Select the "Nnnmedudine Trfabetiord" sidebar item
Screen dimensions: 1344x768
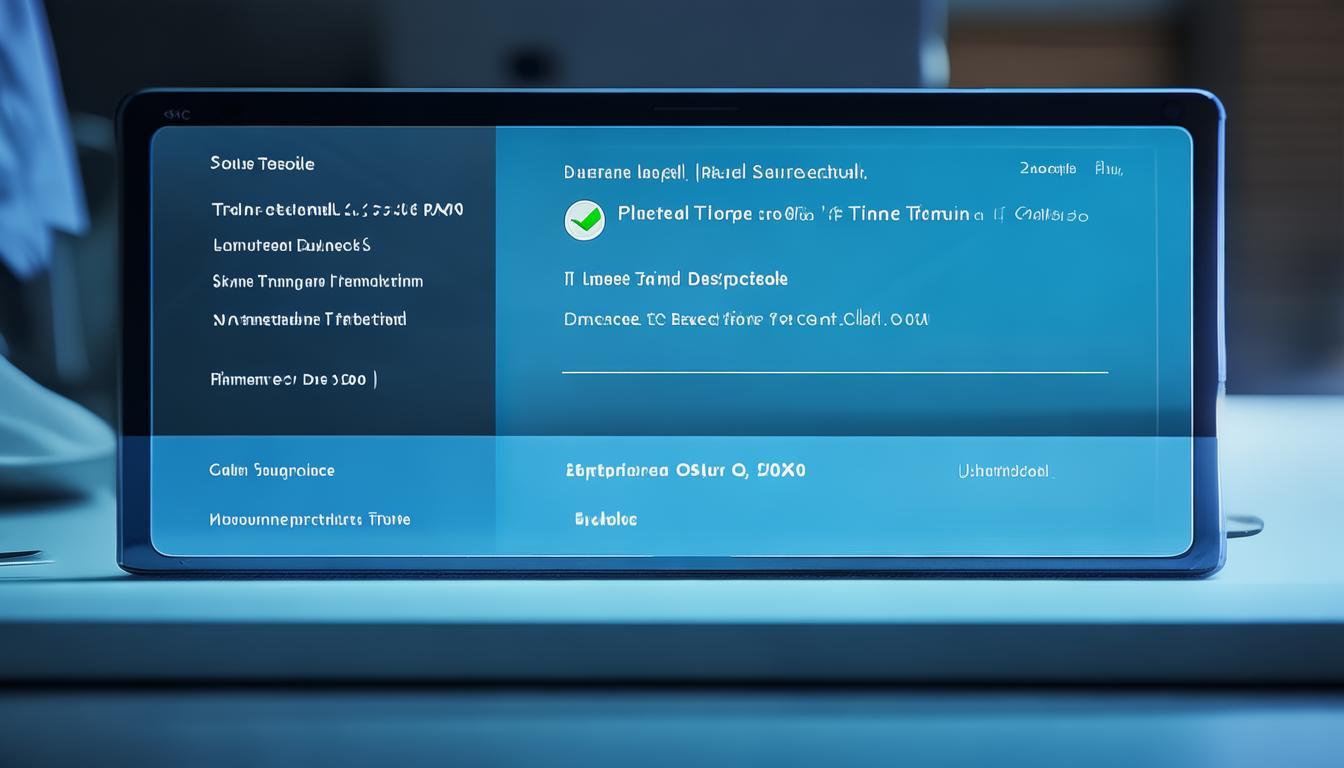(309, 320)
